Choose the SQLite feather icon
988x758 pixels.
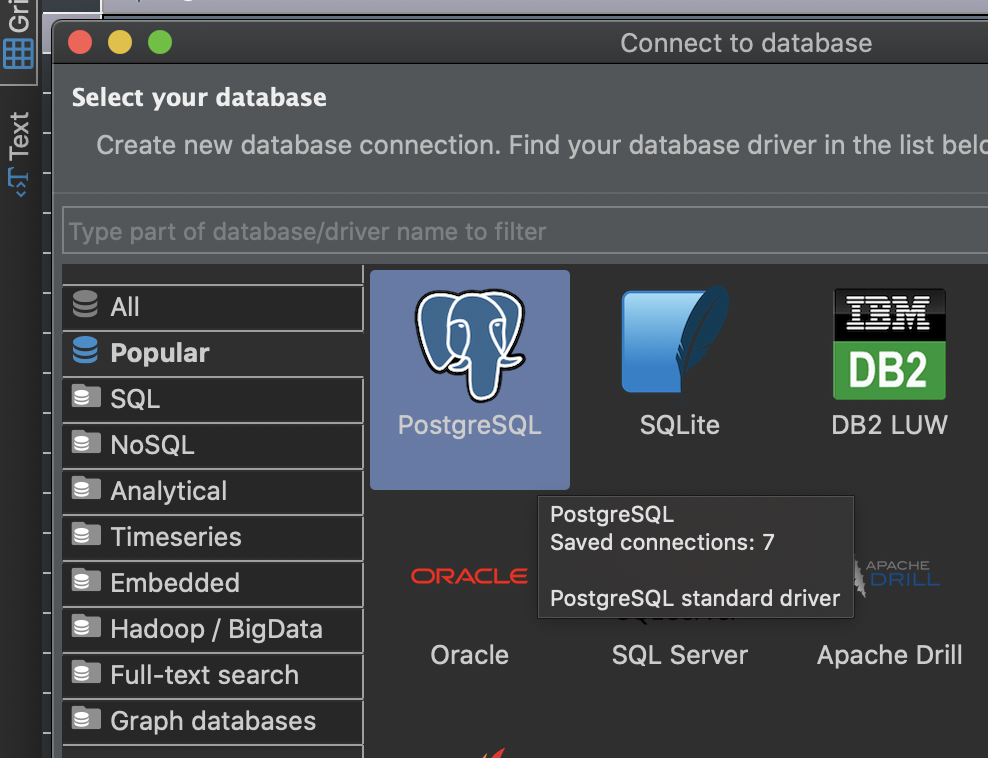click(675, 342)
